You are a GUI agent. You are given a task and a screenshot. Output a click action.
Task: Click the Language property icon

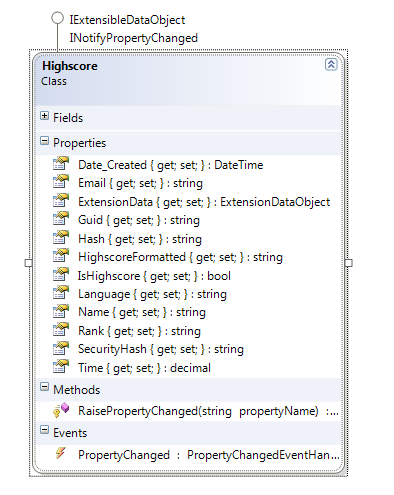pos(61,292)
